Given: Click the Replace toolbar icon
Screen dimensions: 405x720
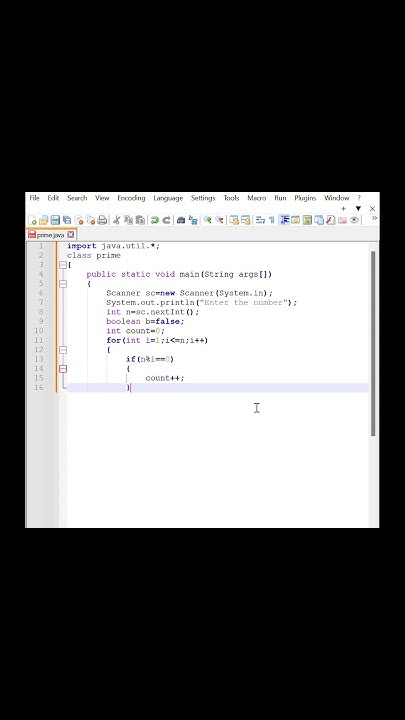Looking at the screenshot, I should [x=193, y=220].
